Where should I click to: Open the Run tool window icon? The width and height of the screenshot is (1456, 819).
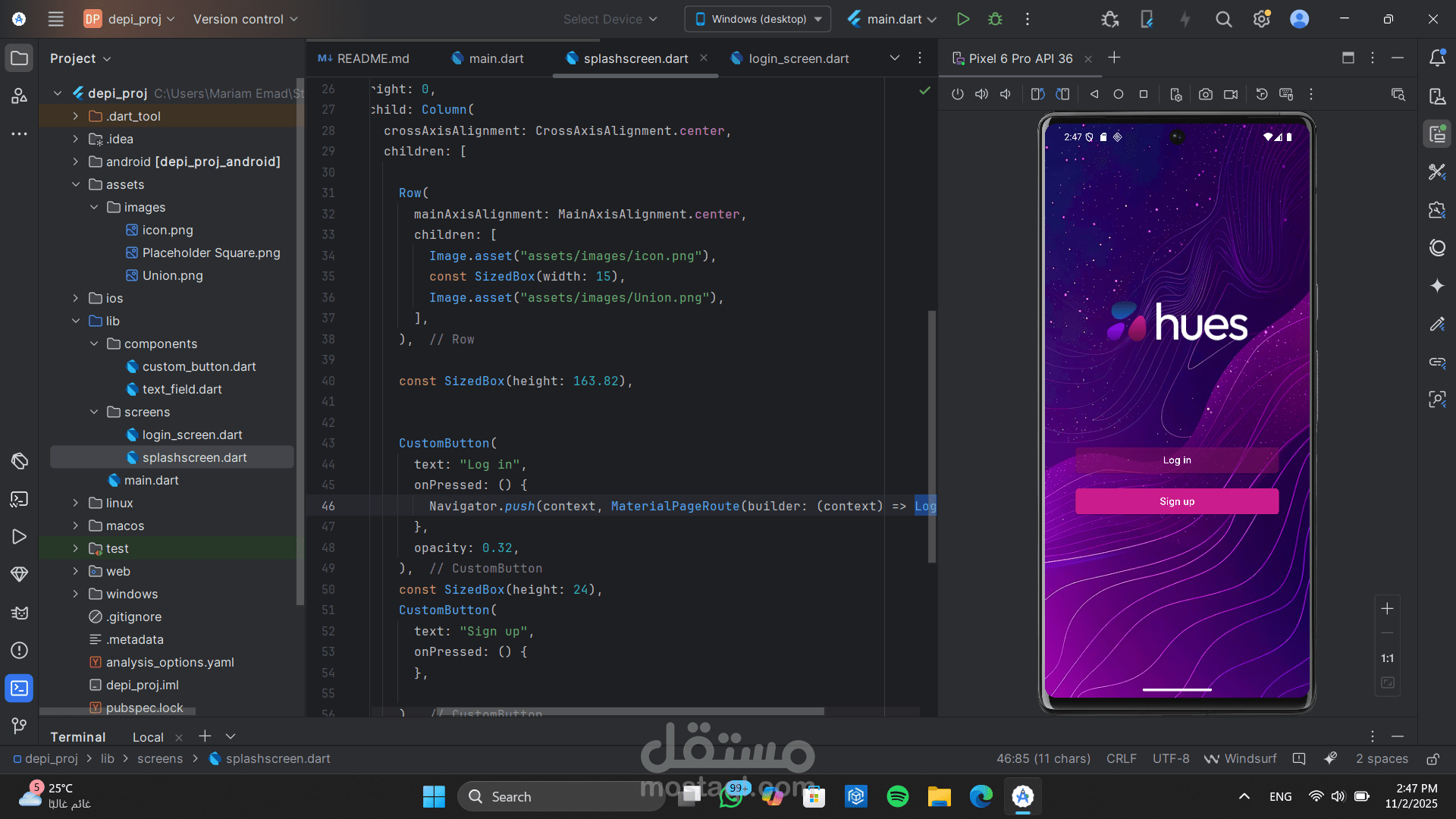coord(20,536)
